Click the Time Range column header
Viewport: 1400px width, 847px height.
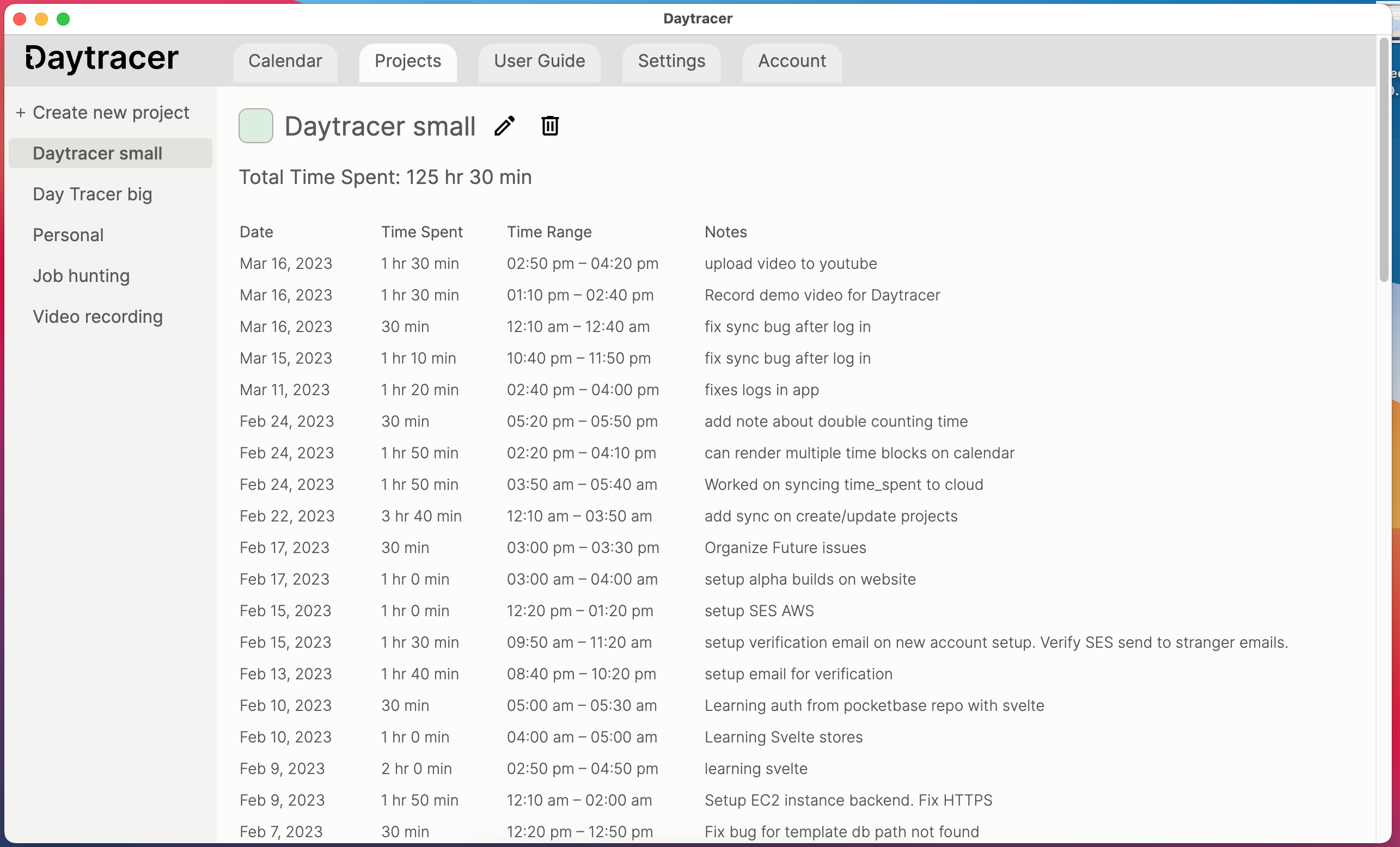(x=549, y=232)
